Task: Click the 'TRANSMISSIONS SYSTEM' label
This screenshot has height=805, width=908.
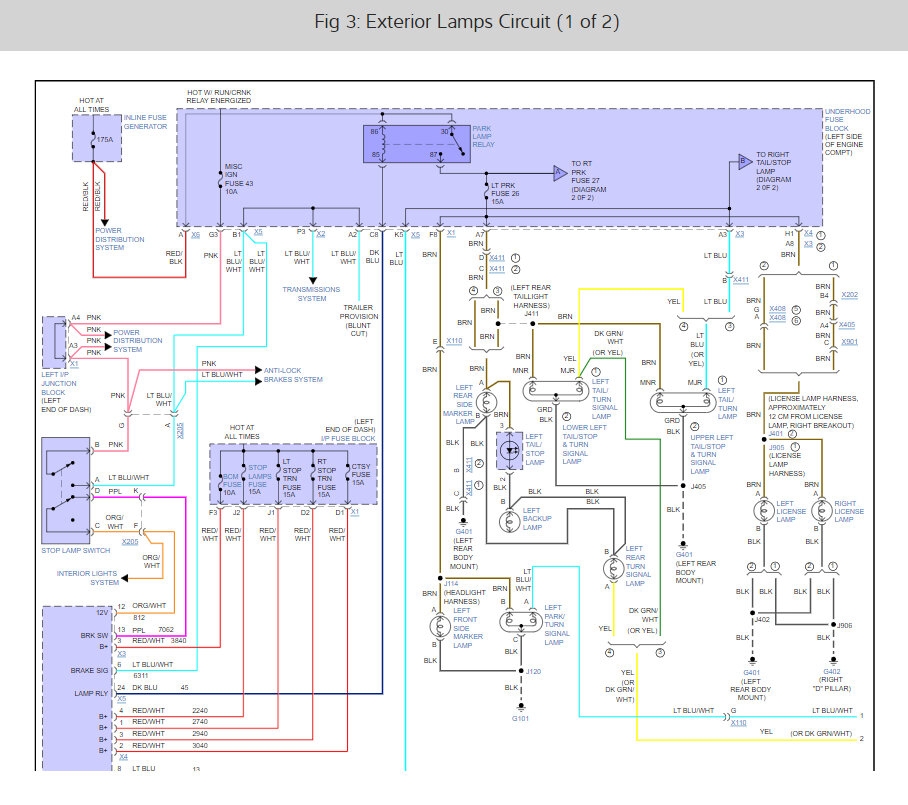Action: [312, 294]
